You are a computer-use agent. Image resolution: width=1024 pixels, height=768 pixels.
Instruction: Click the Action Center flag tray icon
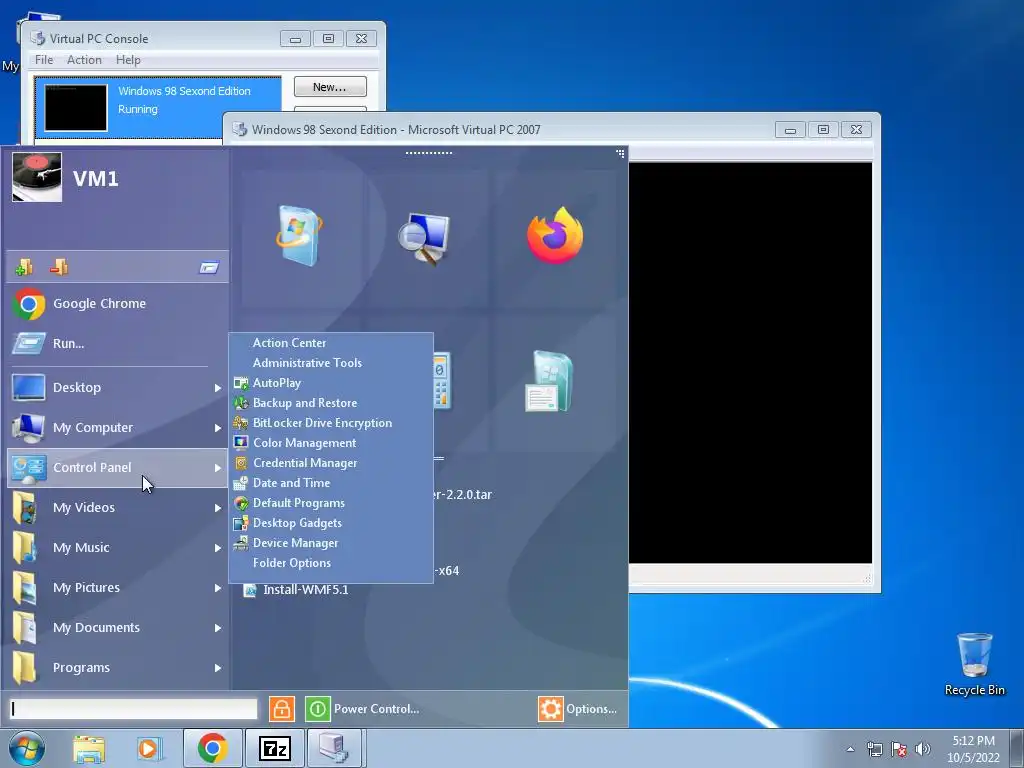[899, 749]
